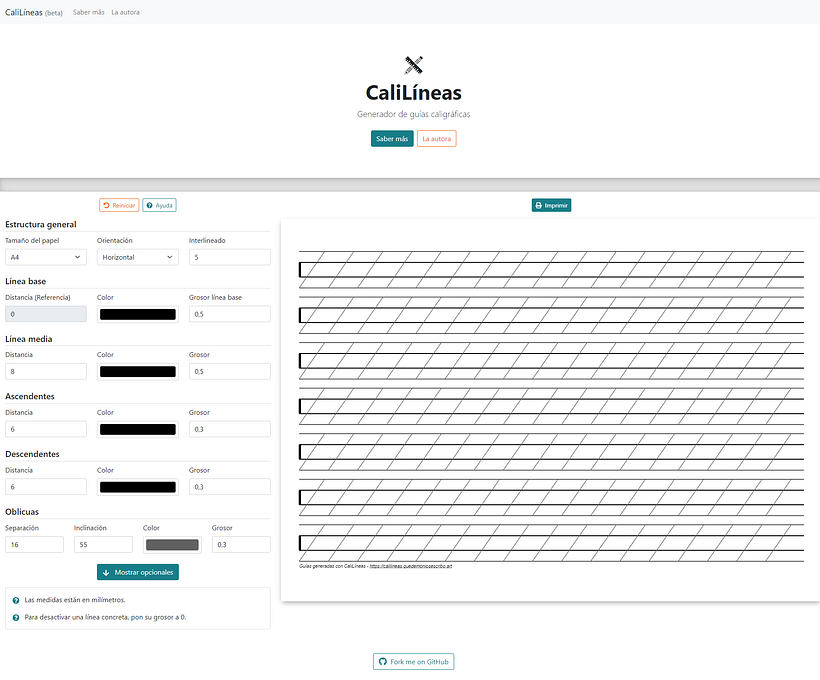Click the help icon beside millimeters note
The height and width of the screenshot is (680, 820).
pos(16,600)
